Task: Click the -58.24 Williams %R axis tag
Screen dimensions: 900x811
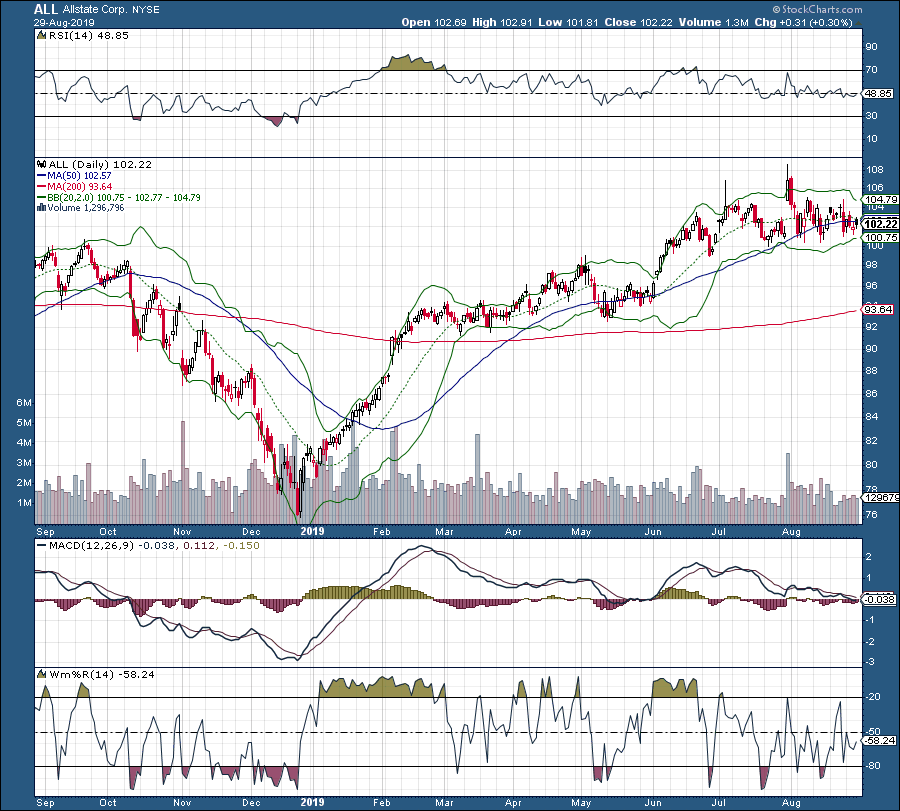Action: (x=880, y=740)
